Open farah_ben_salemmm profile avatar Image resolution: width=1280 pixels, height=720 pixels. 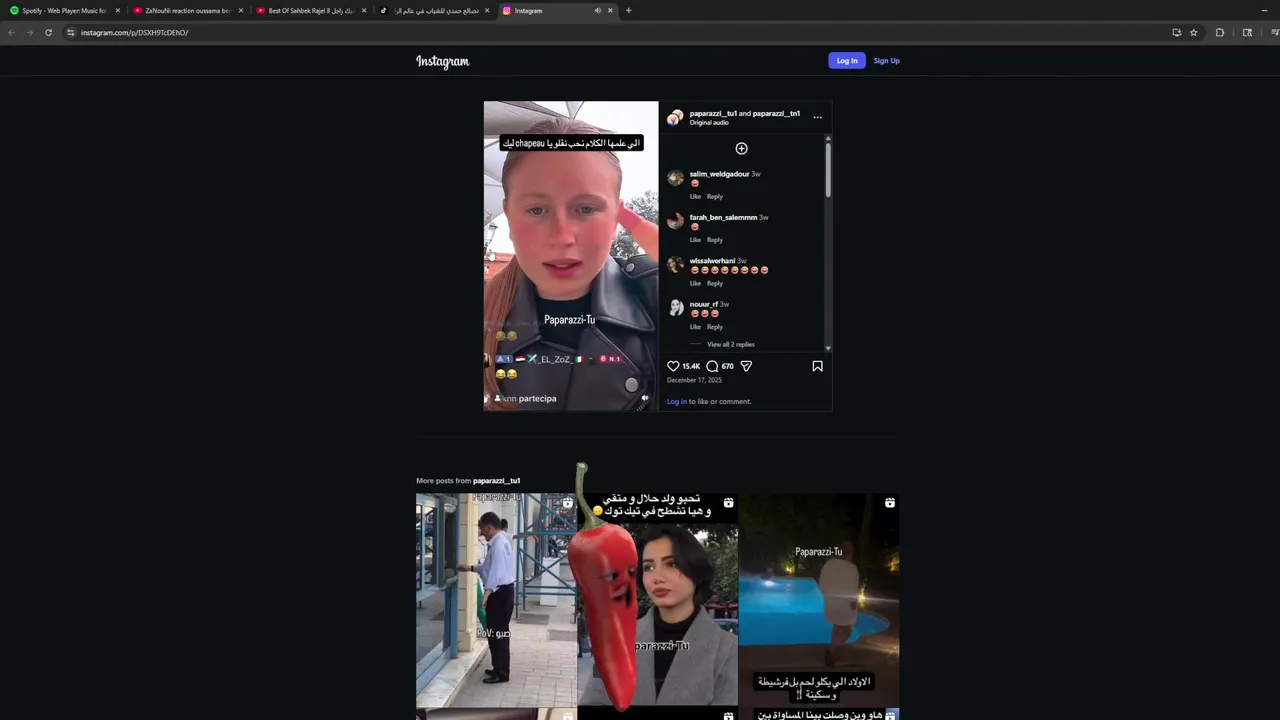675,221
